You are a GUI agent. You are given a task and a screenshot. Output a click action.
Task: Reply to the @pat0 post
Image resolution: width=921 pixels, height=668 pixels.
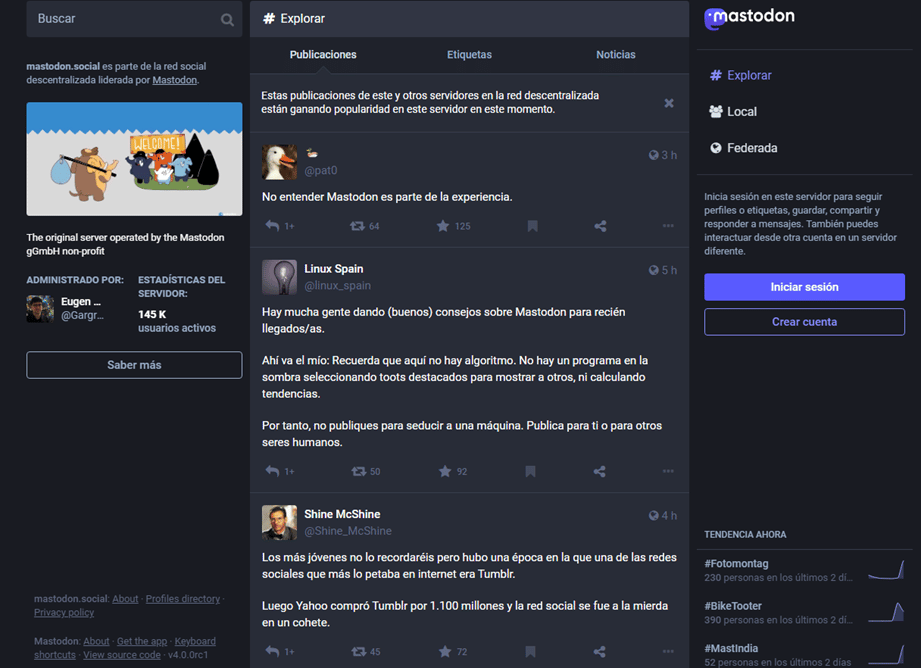pos(272,226)
